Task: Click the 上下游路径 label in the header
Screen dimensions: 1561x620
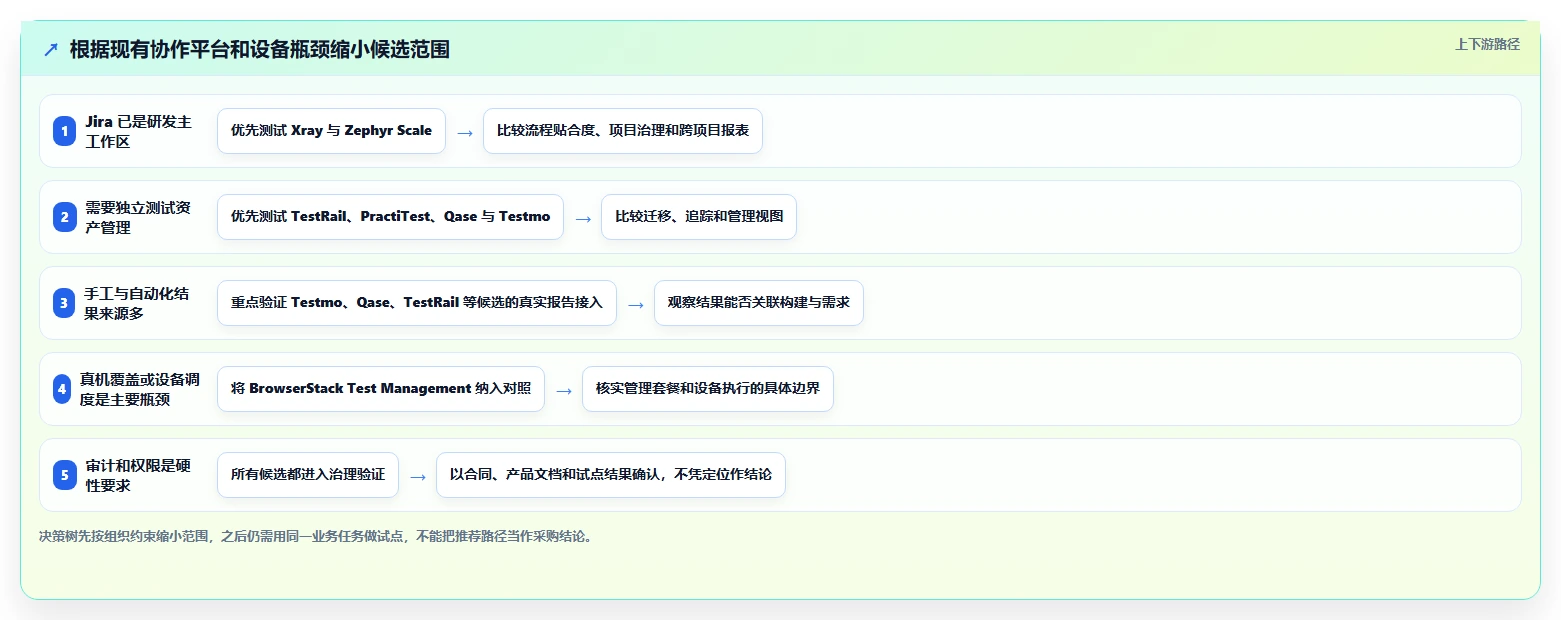Action: pyautogui.click(x=1487, y=44)
